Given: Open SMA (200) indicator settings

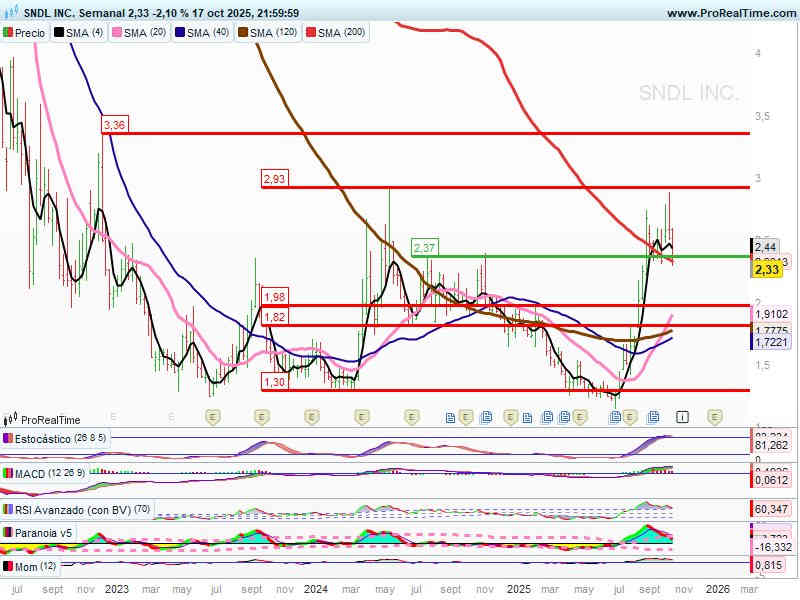Looking at the screenshot, I should 336,33.
